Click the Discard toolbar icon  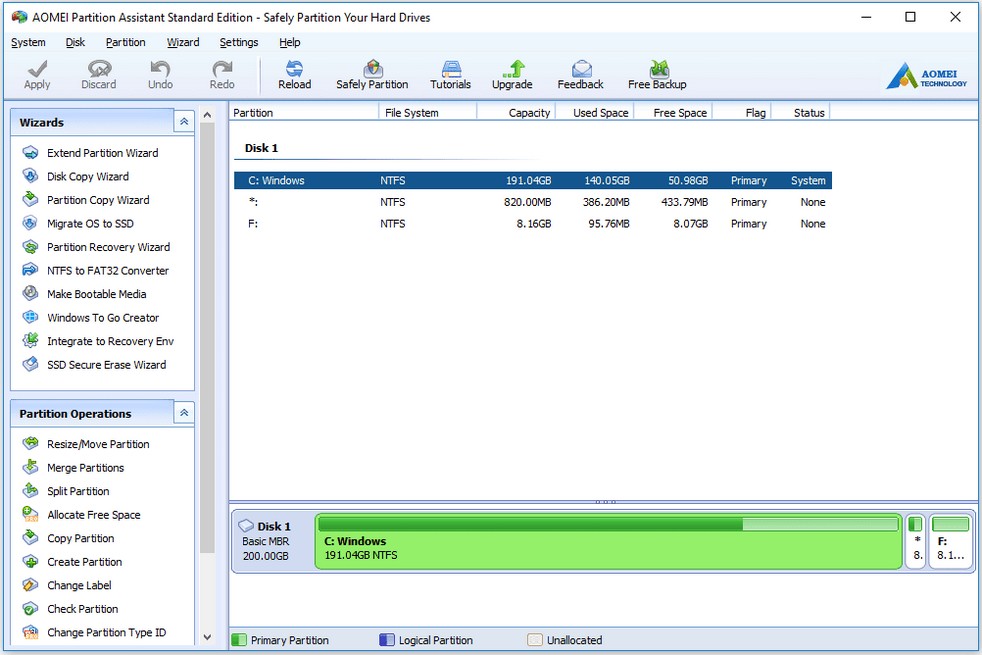tap(99, 68)
